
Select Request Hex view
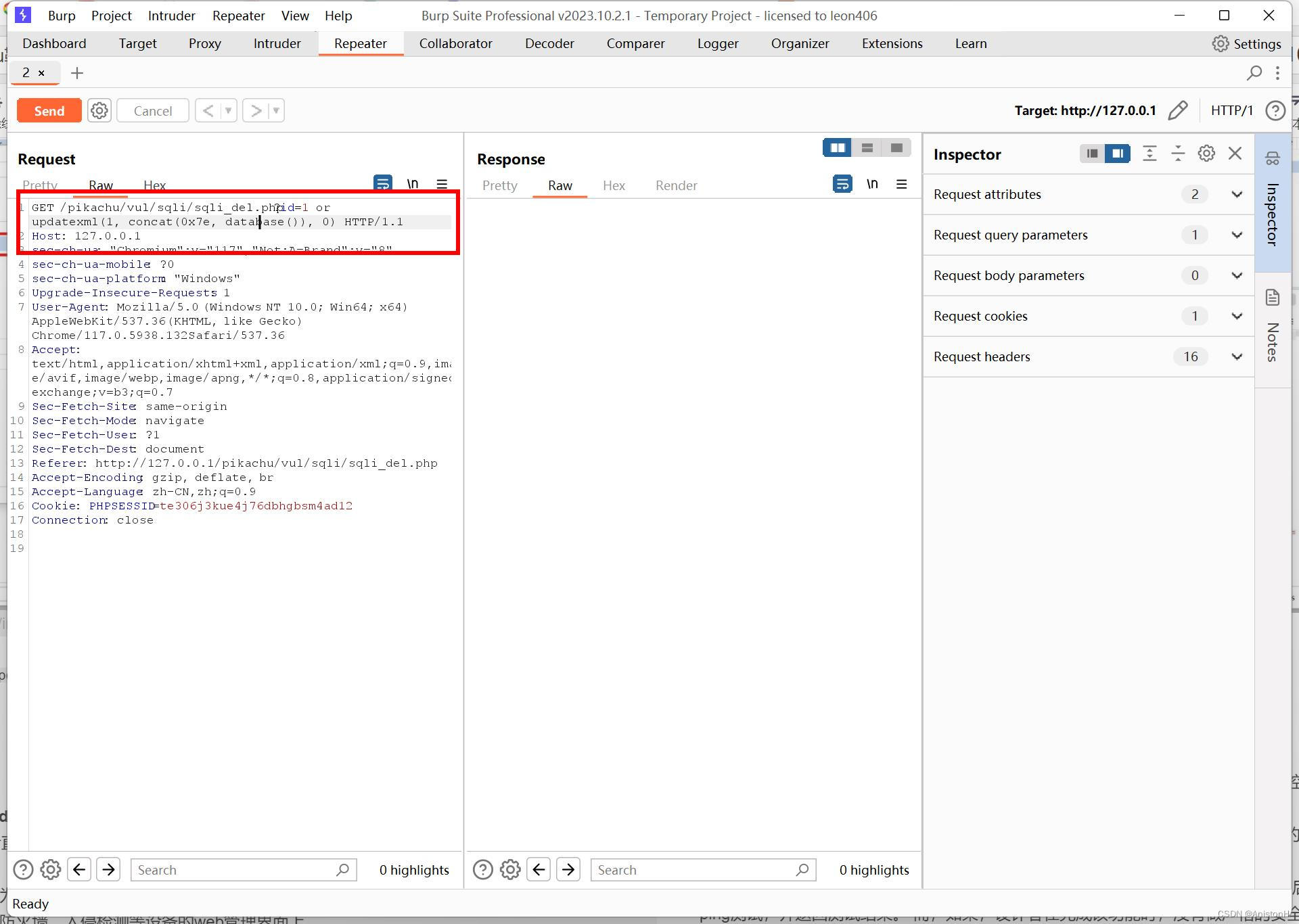click(x=154, y=184)
